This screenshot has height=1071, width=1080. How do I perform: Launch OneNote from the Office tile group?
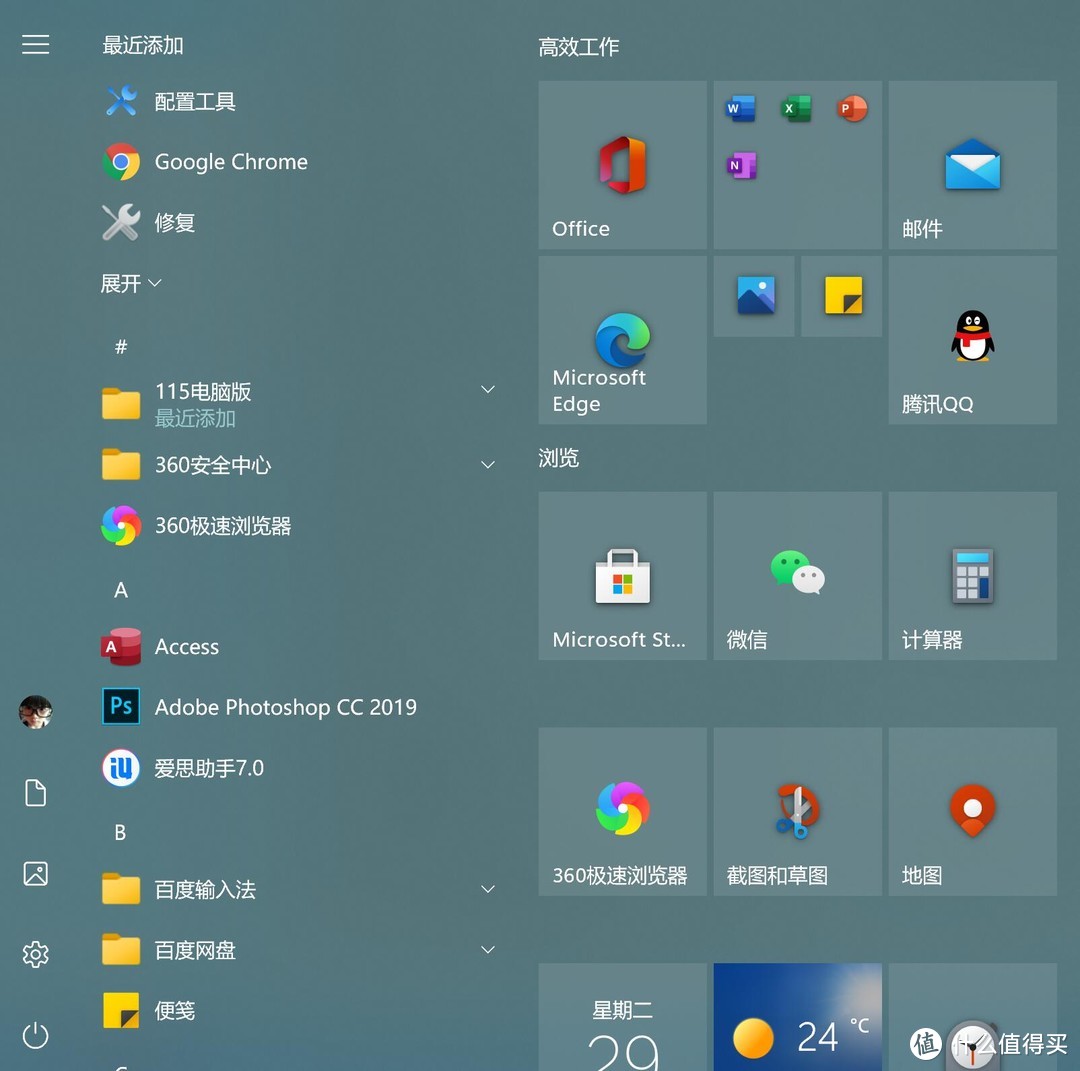pos(740,165)
